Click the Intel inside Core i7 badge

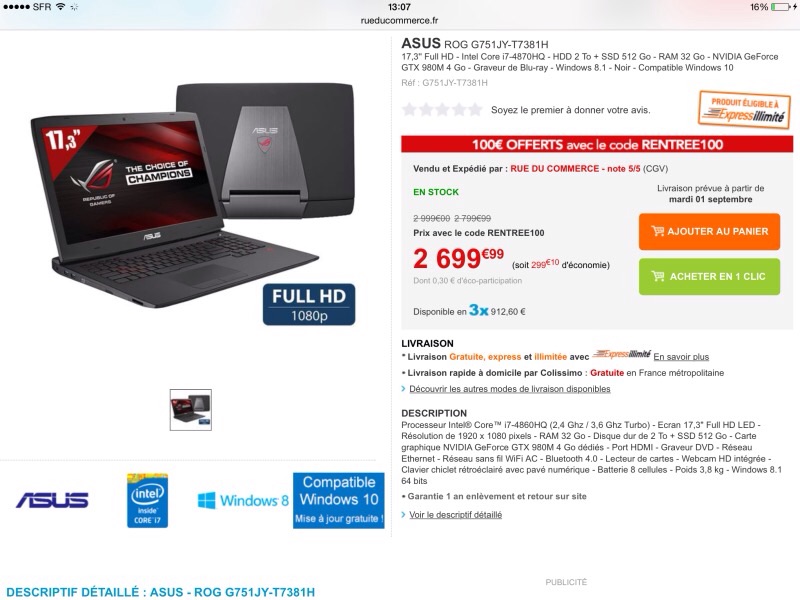tap(147, 500)
